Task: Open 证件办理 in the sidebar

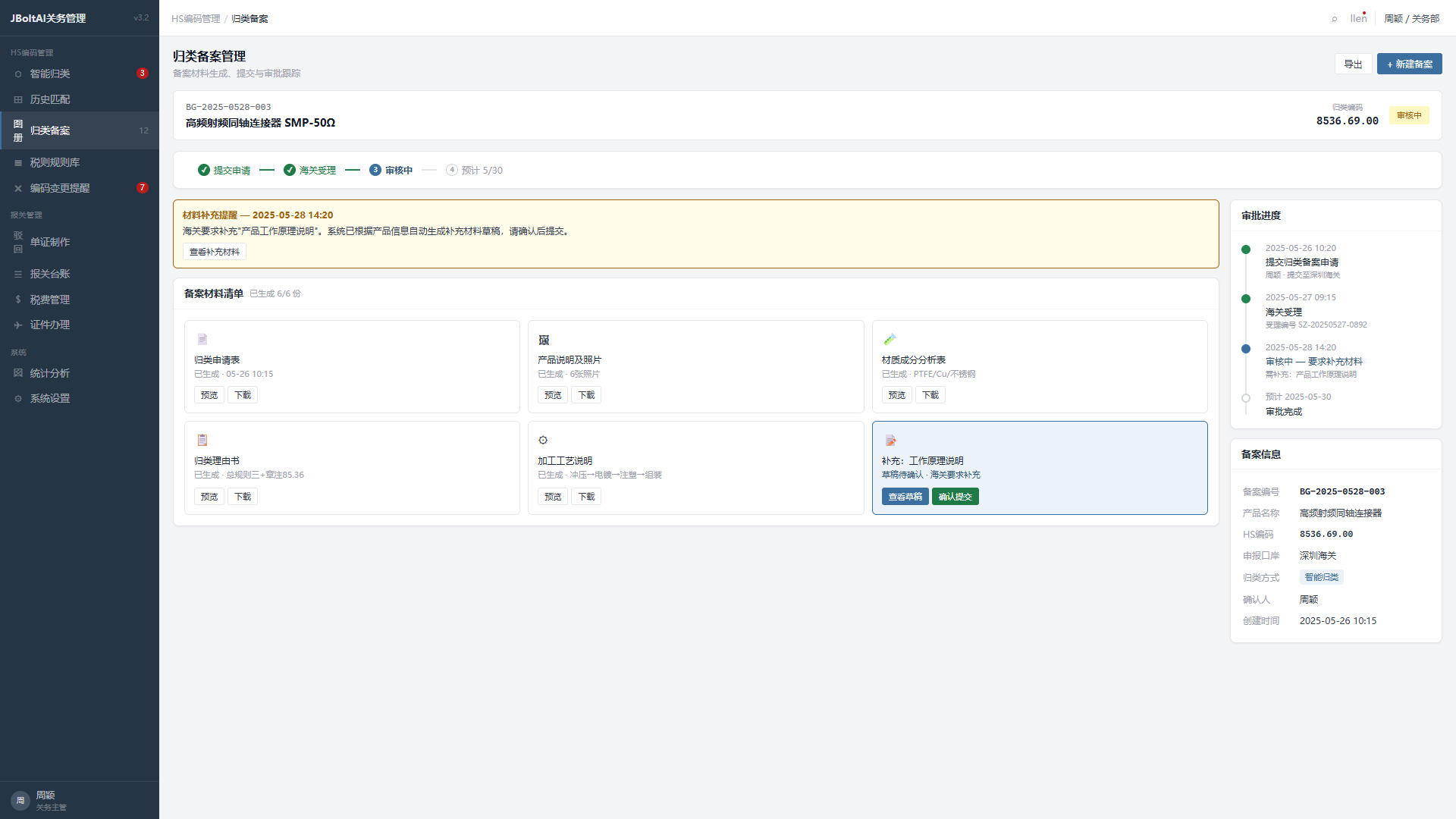Action: coord(80,325)
